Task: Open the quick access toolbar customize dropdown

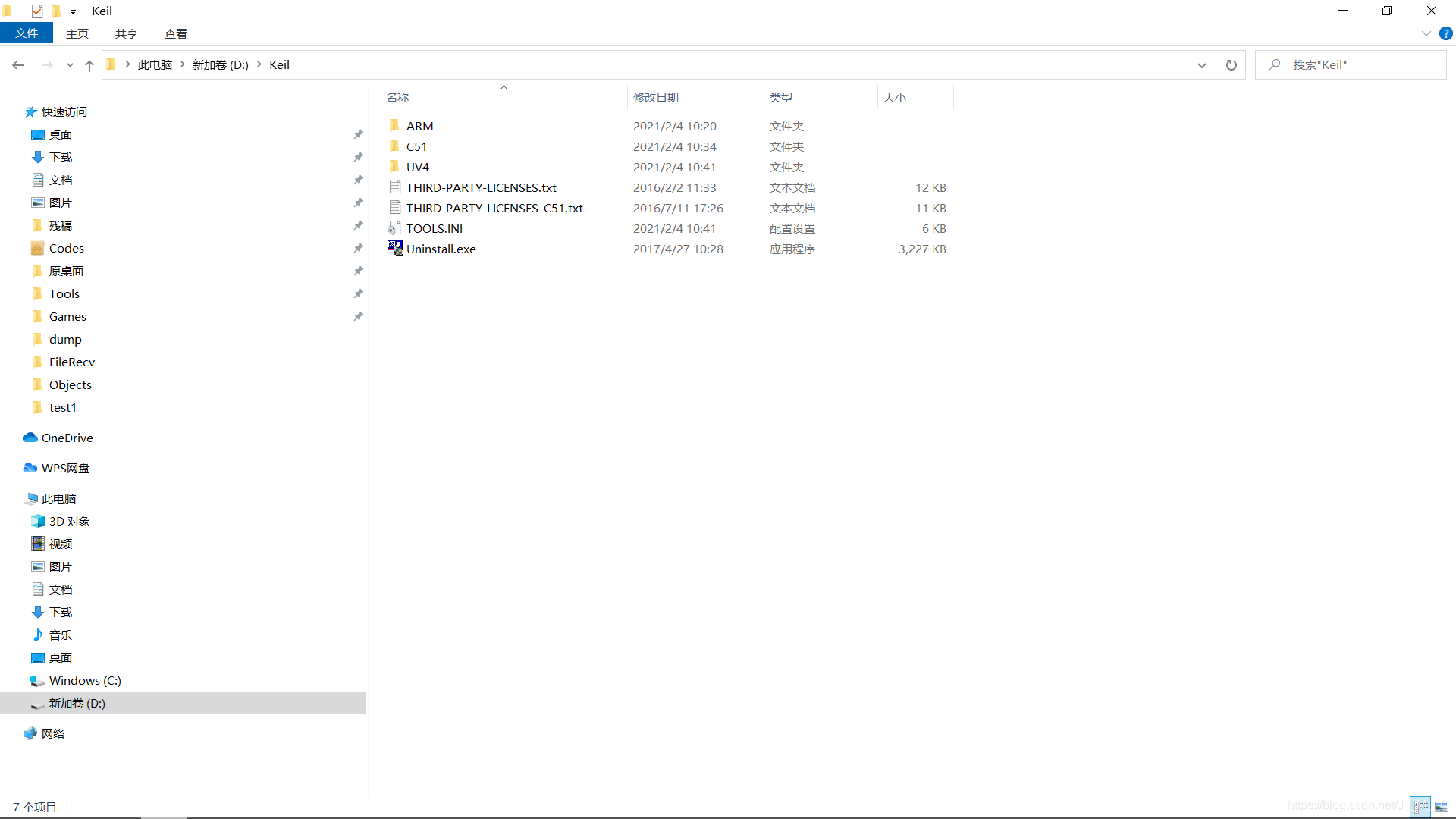Action: [x=73, y=11]
